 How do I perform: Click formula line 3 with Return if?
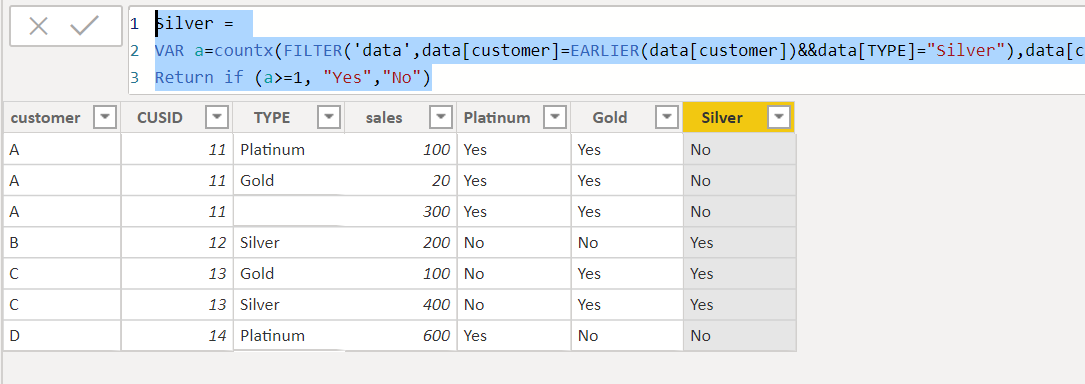tap(293, 77)
